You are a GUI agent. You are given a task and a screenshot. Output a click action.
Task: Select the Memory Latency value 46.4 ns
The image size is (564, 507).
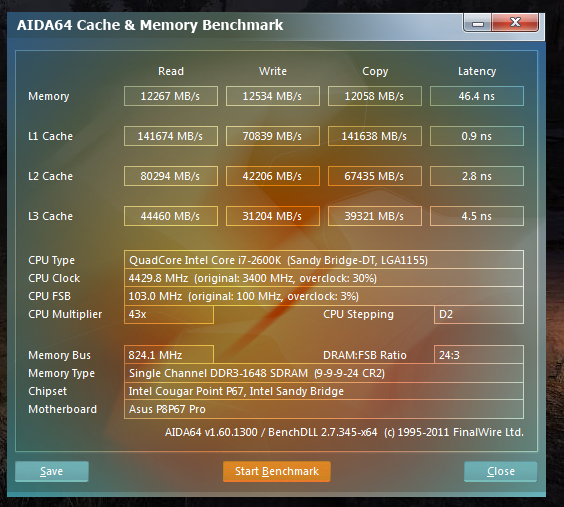point(477,96)
